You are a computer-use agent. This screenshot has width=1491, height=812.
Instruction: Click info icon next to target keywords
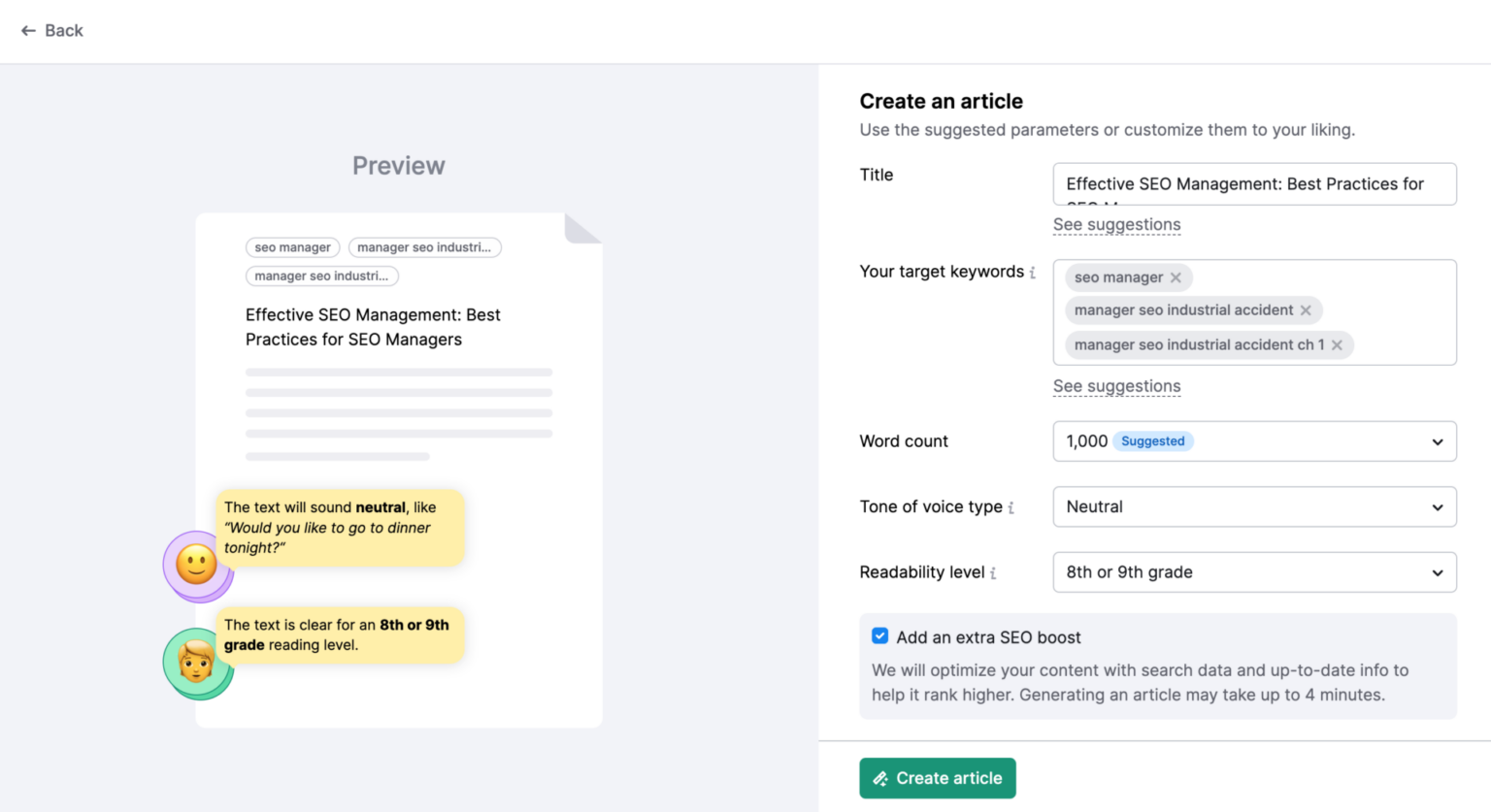tap(1032, 273)
